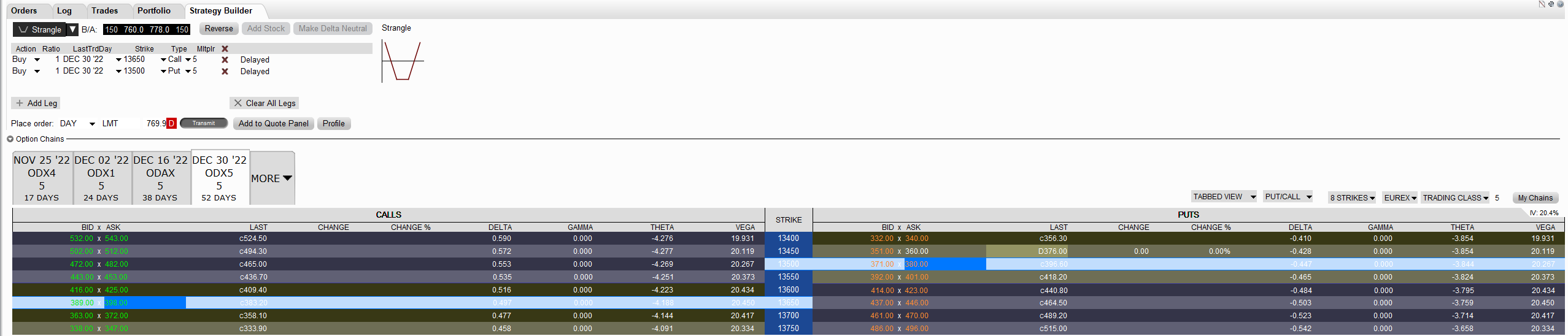This screenshot has height=336, width=1568.
Task: Open Action dropdown for the 13650 Call leg
Action: [x=37, y=59]
